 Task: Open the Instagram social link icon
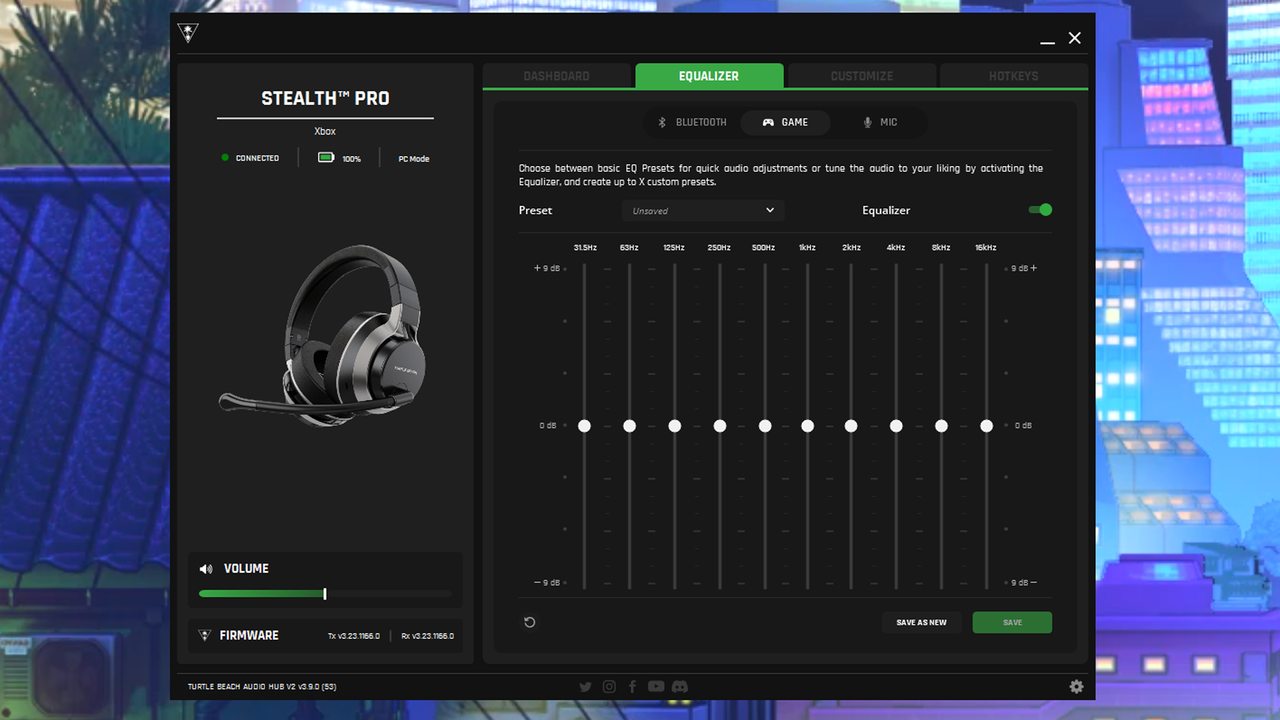point(609,686)
